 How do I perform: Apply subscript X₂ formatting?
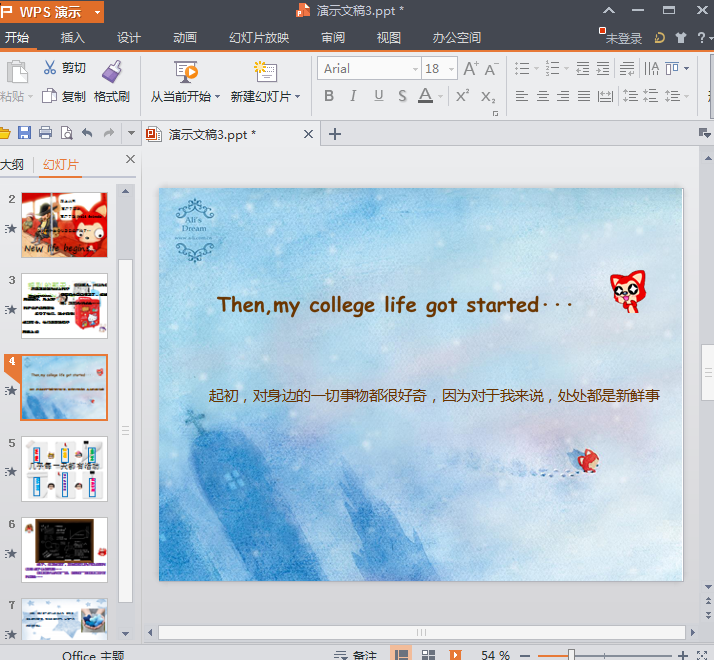click(x=488, y=97)
